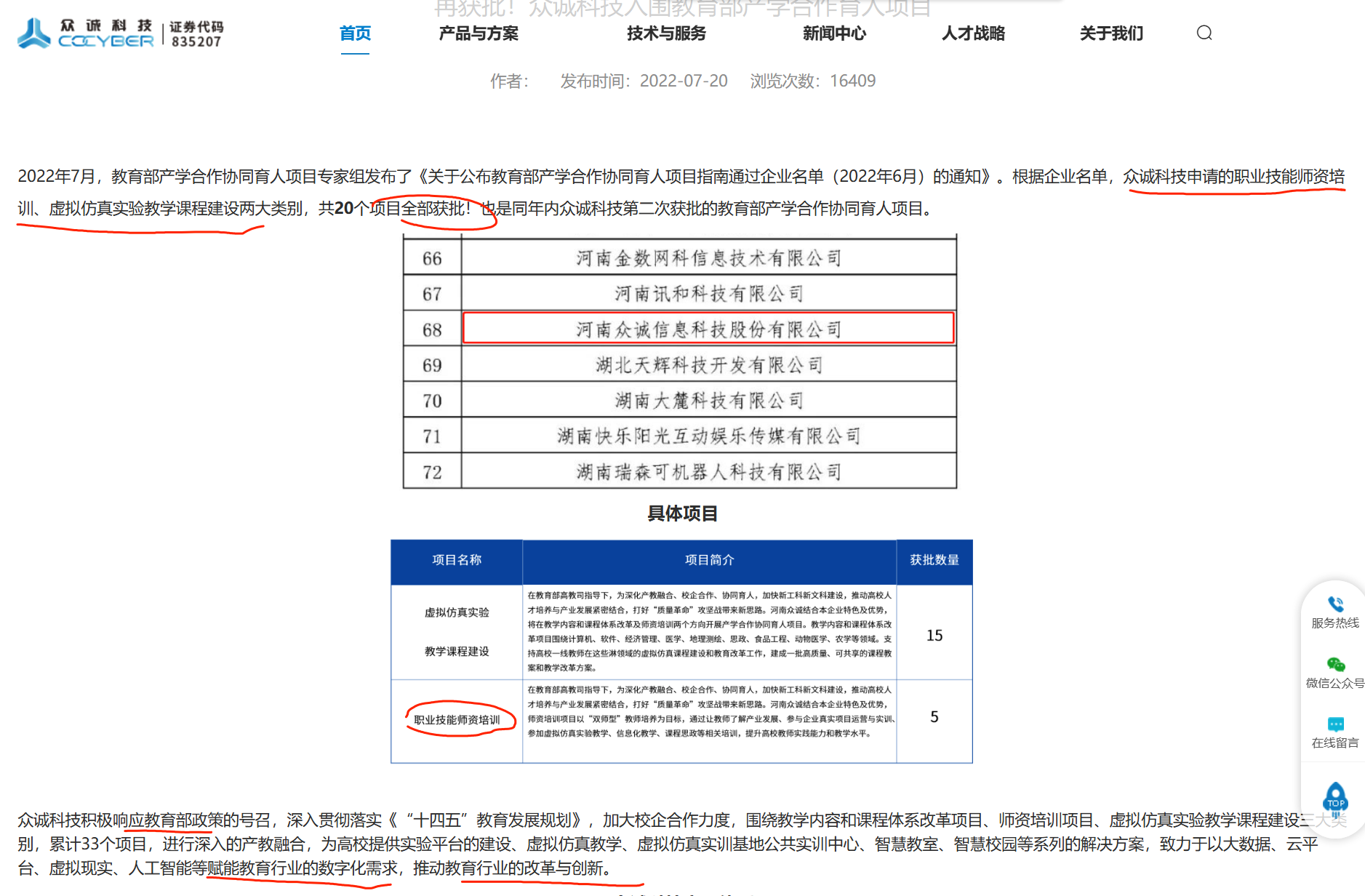
Task: Click the 证券代码 835207 text
Action: pyautogui.click(x=196, y=34)
